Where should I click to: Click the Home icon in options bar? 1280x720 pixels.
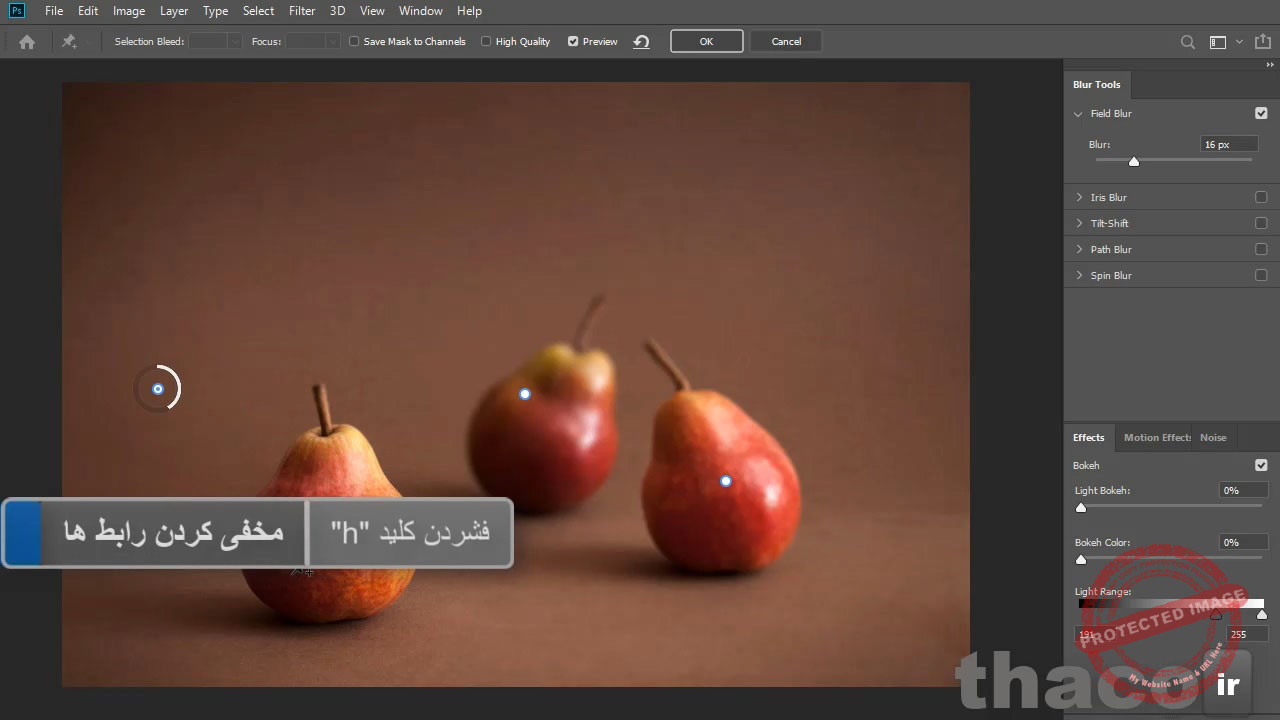click(x=27, y=42)
